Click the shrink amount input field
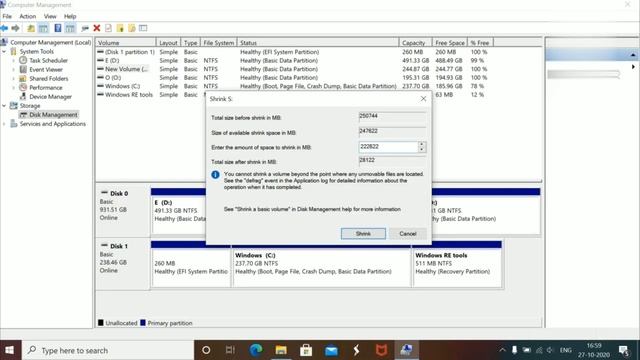The width and height of the screenshot is (640, 360). tap(388, 147)
